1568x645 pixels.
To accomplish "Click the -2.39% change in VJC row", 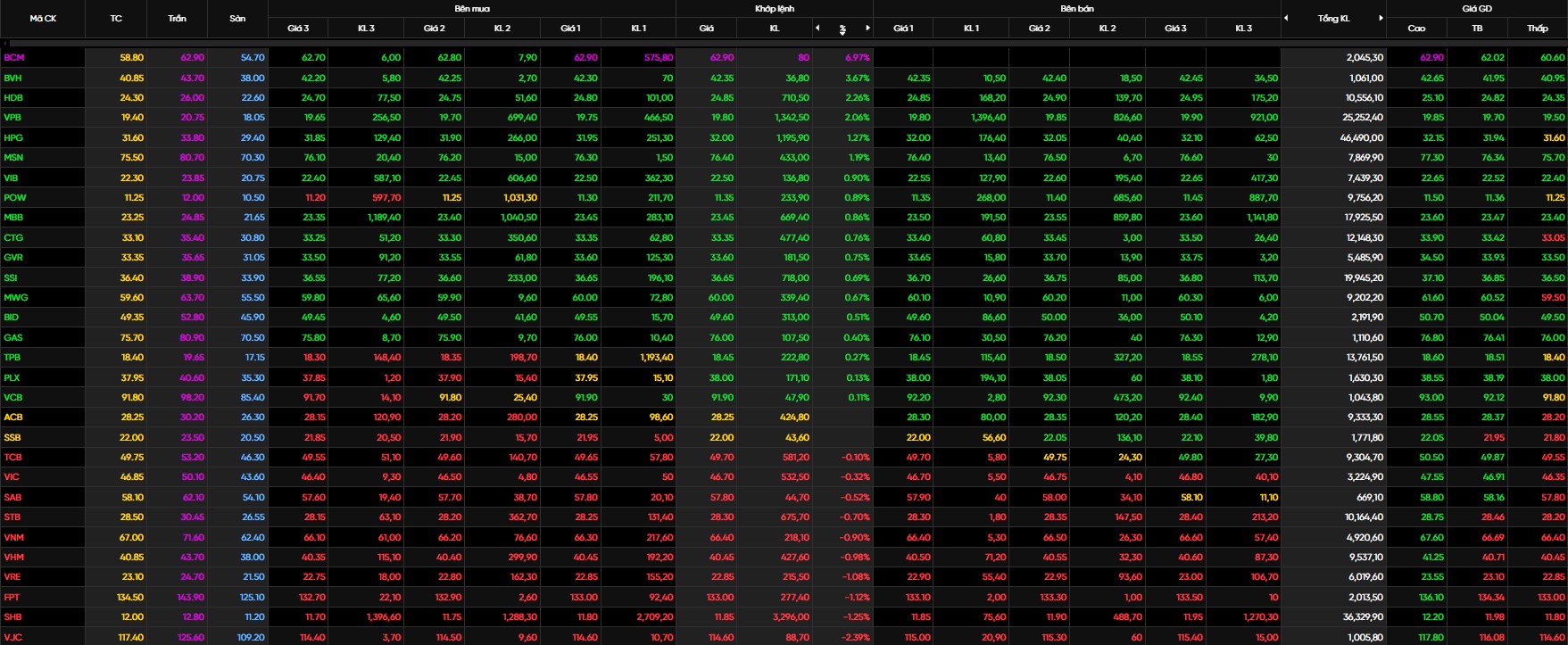I will 855,637.
